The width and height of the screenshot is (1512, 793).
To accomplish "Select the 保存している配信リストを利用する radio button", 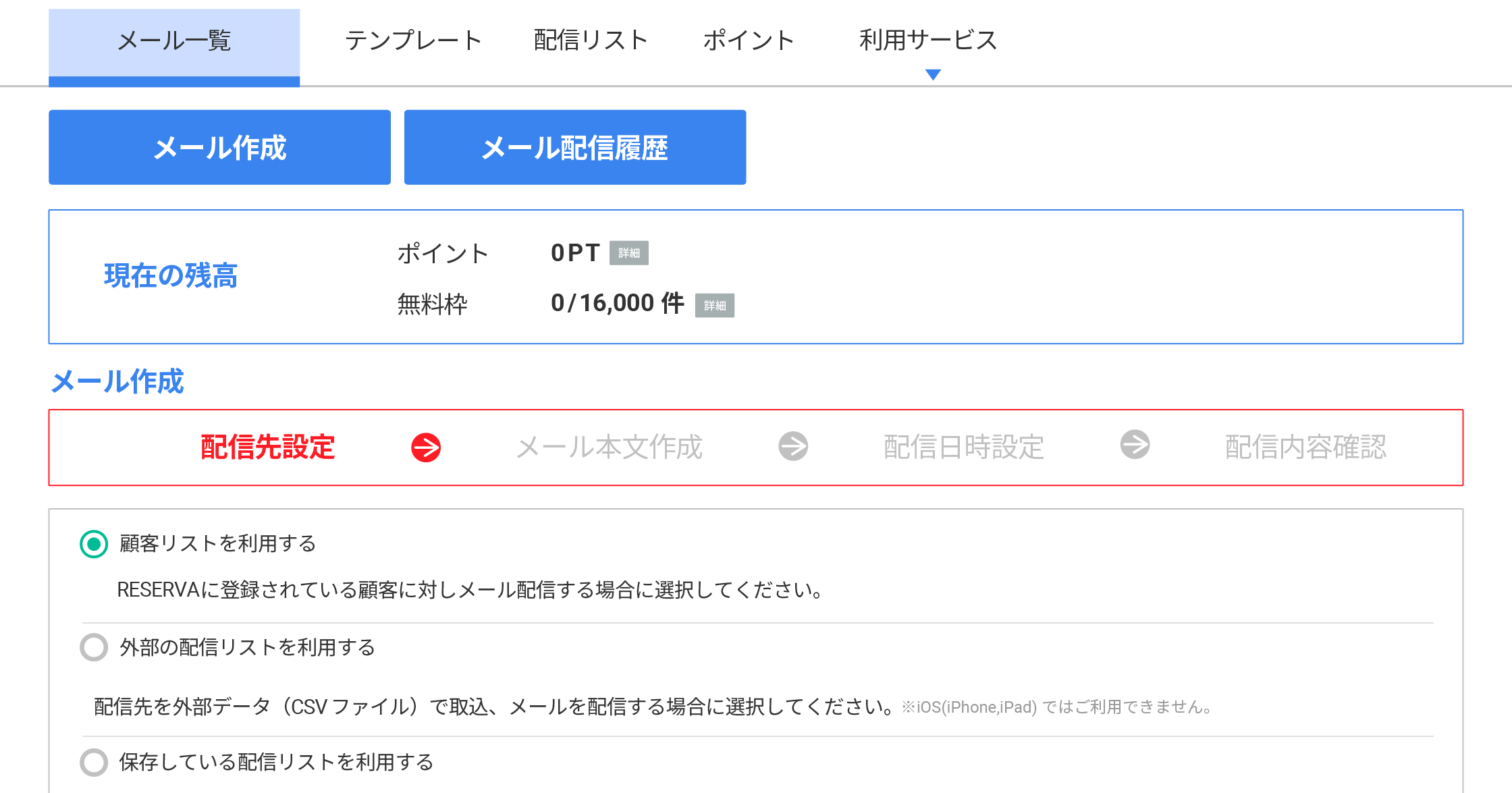I will [94, 762].
